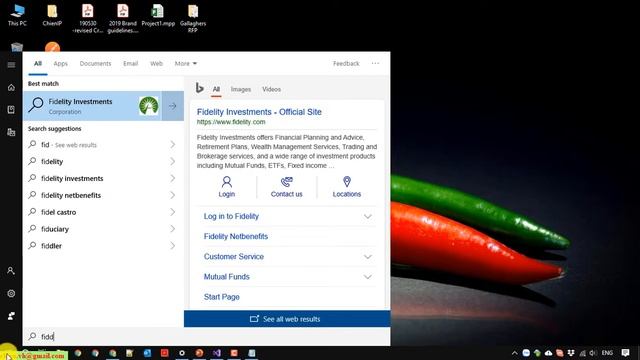
Task: Open the Start Page link
Action: pos(222,297)
